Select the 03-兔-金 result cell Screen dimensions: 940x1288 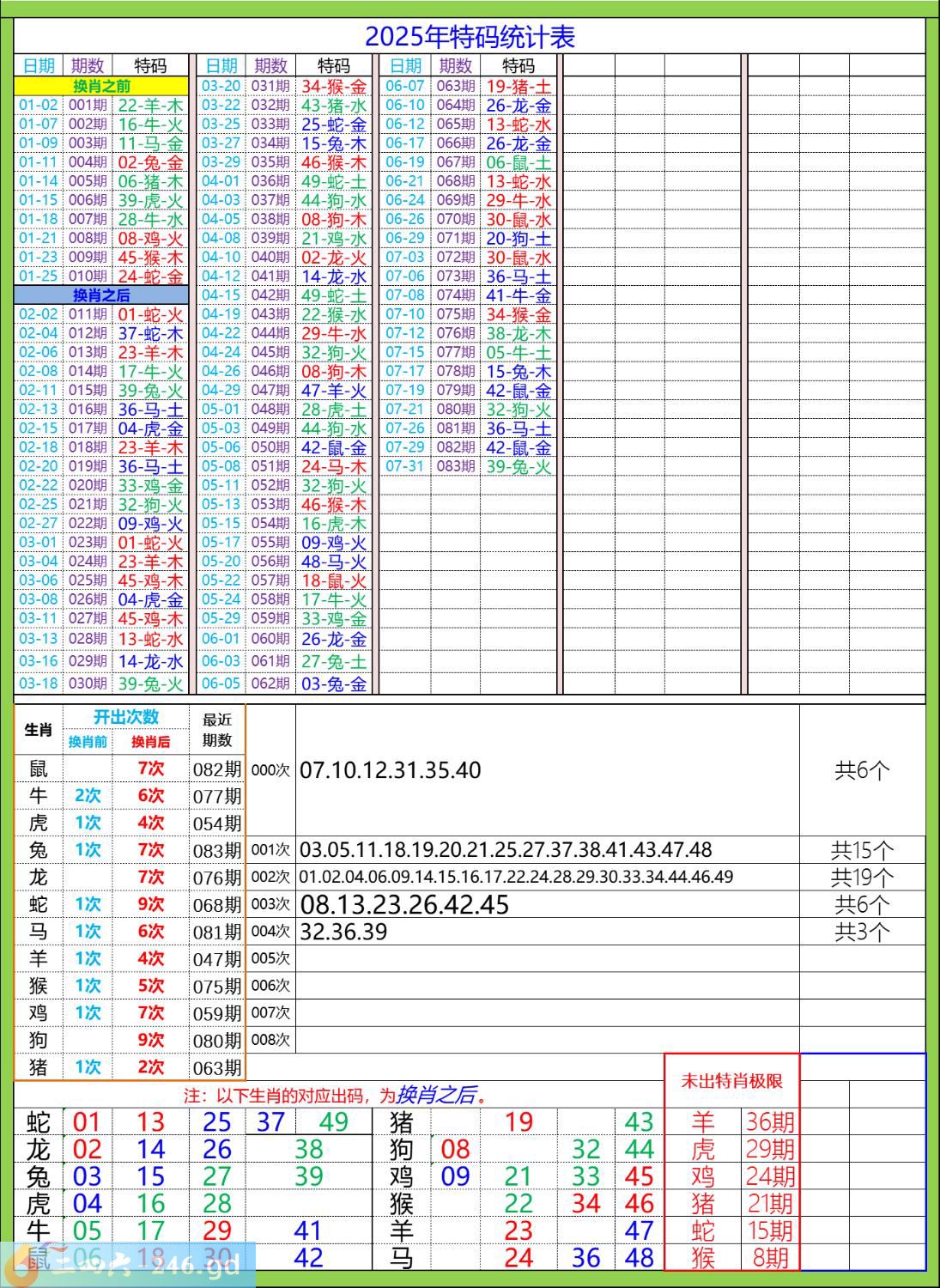[334, 683]
